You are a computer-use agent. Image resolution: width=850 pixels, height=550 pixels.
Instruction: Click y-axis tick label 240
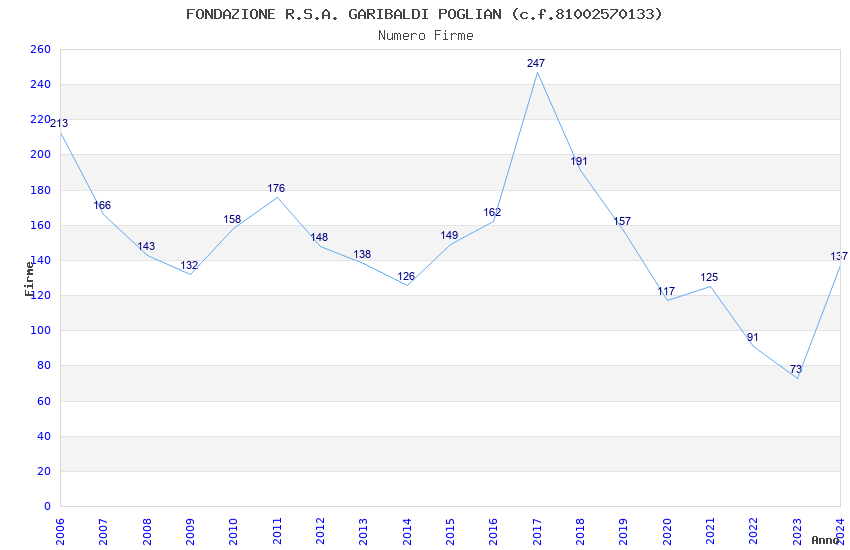(x=40, y=85)
